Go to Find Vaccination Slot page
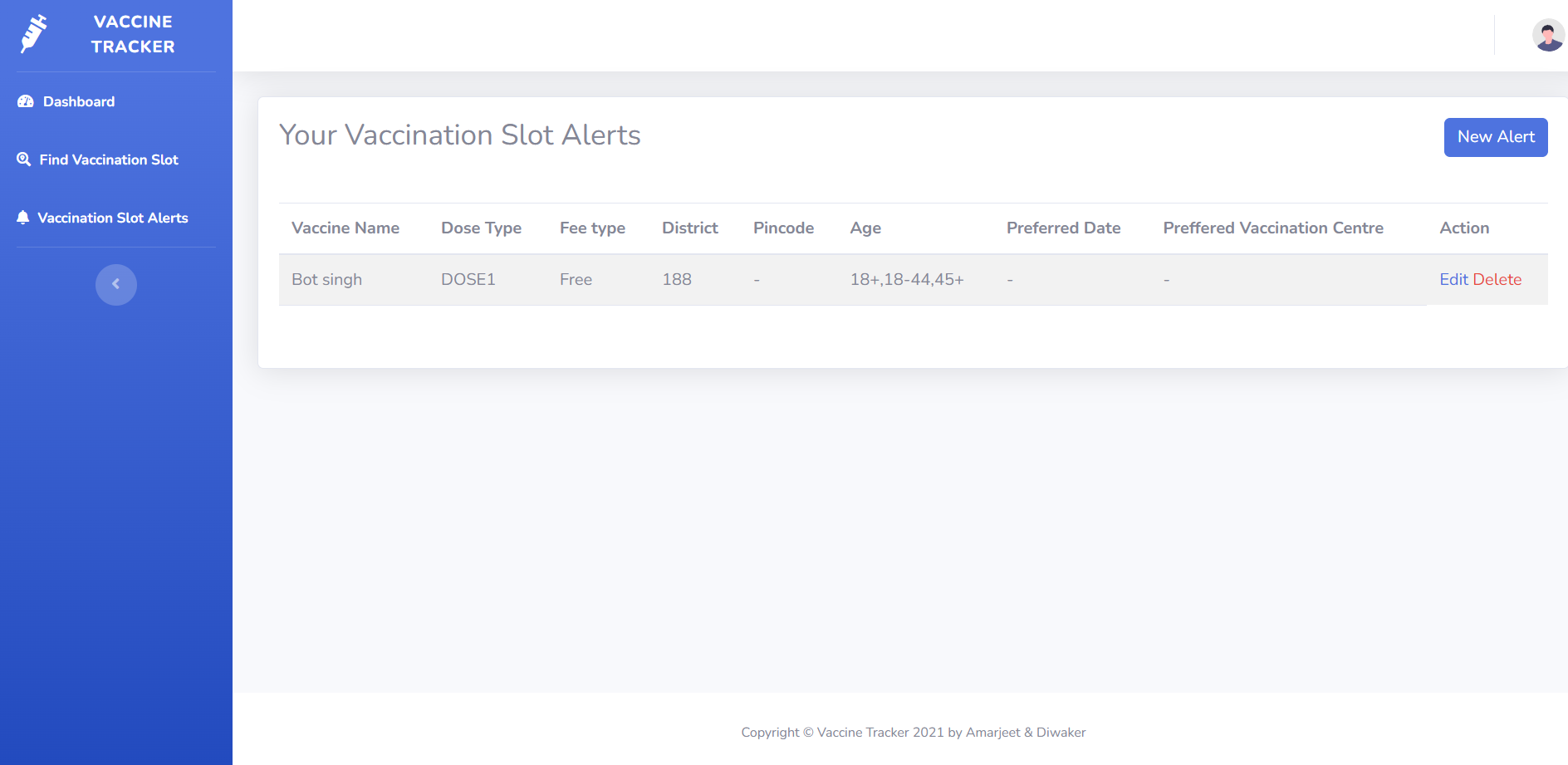Image resolution: width=1568 pixels, height=765 pixels. [109, 159]
